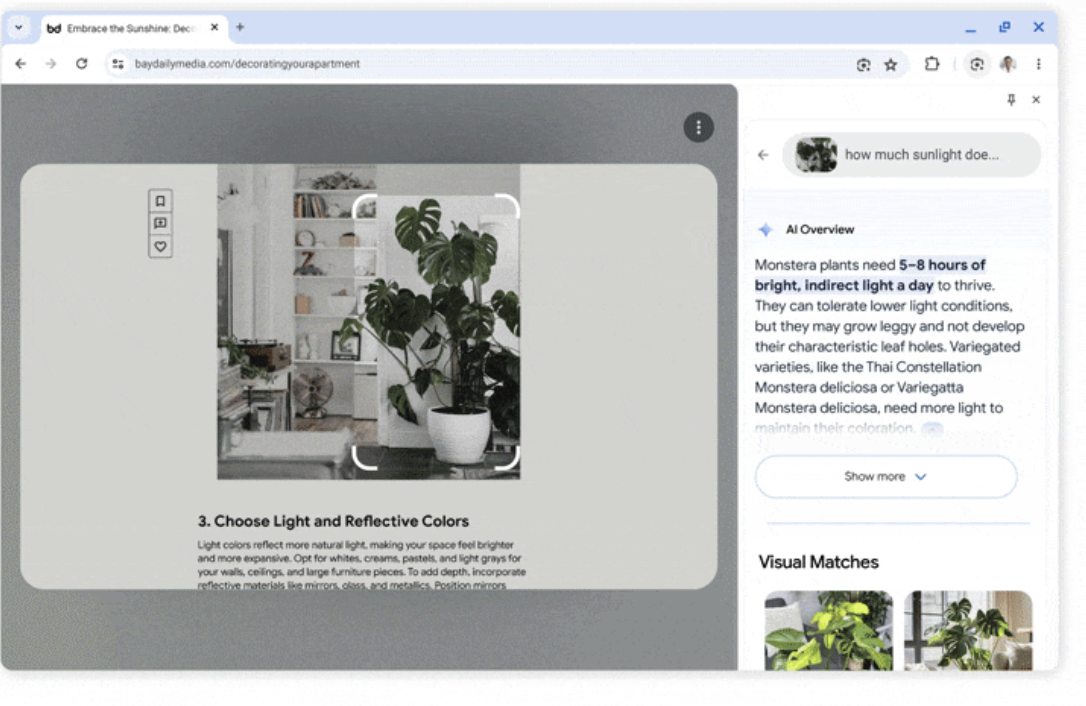Click the Google Lens toolbar icon
Image resolution: width=1086 pixels, height=706 pixels.
coord(977,64)
